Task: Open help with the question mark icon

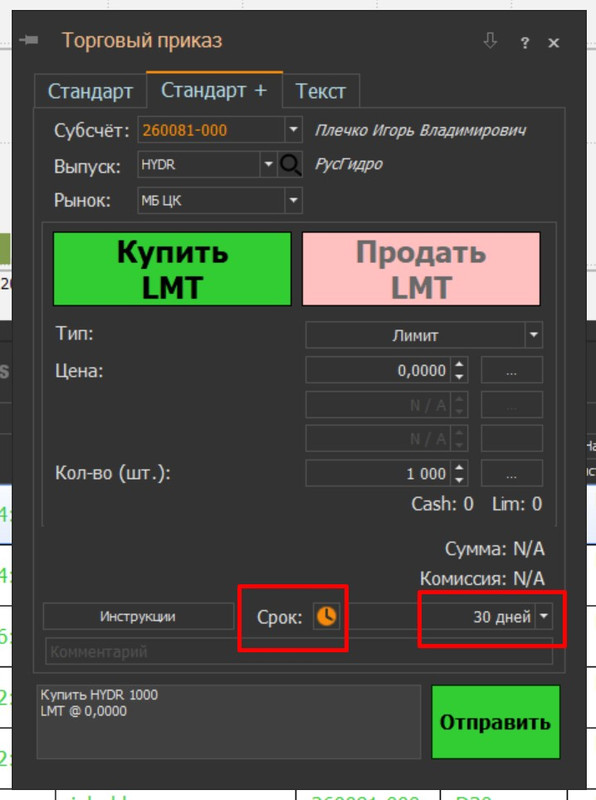Action: coord(525,43)
